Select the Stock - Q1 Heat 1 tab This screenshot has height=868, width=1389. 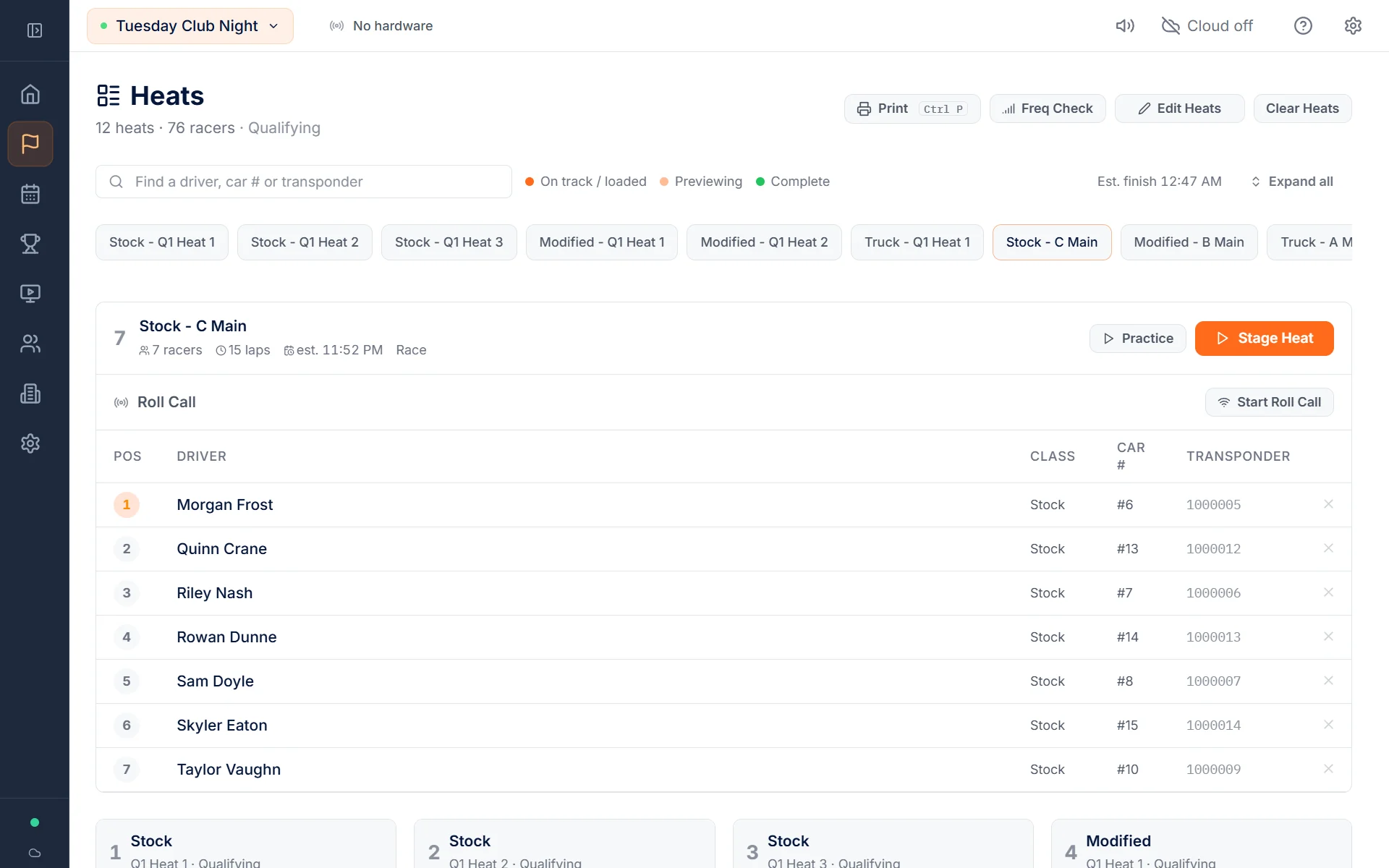click(x=162, y=242)
